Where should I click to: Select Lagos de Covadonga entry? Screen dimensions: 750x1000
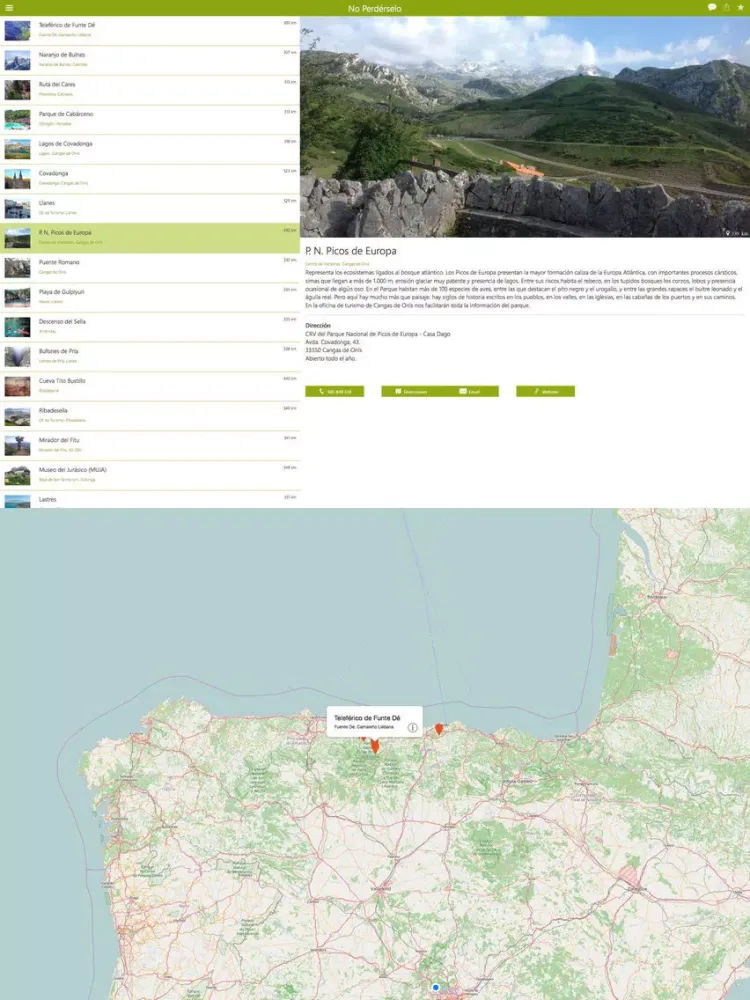pyautogui.click(x=150, y=149)
